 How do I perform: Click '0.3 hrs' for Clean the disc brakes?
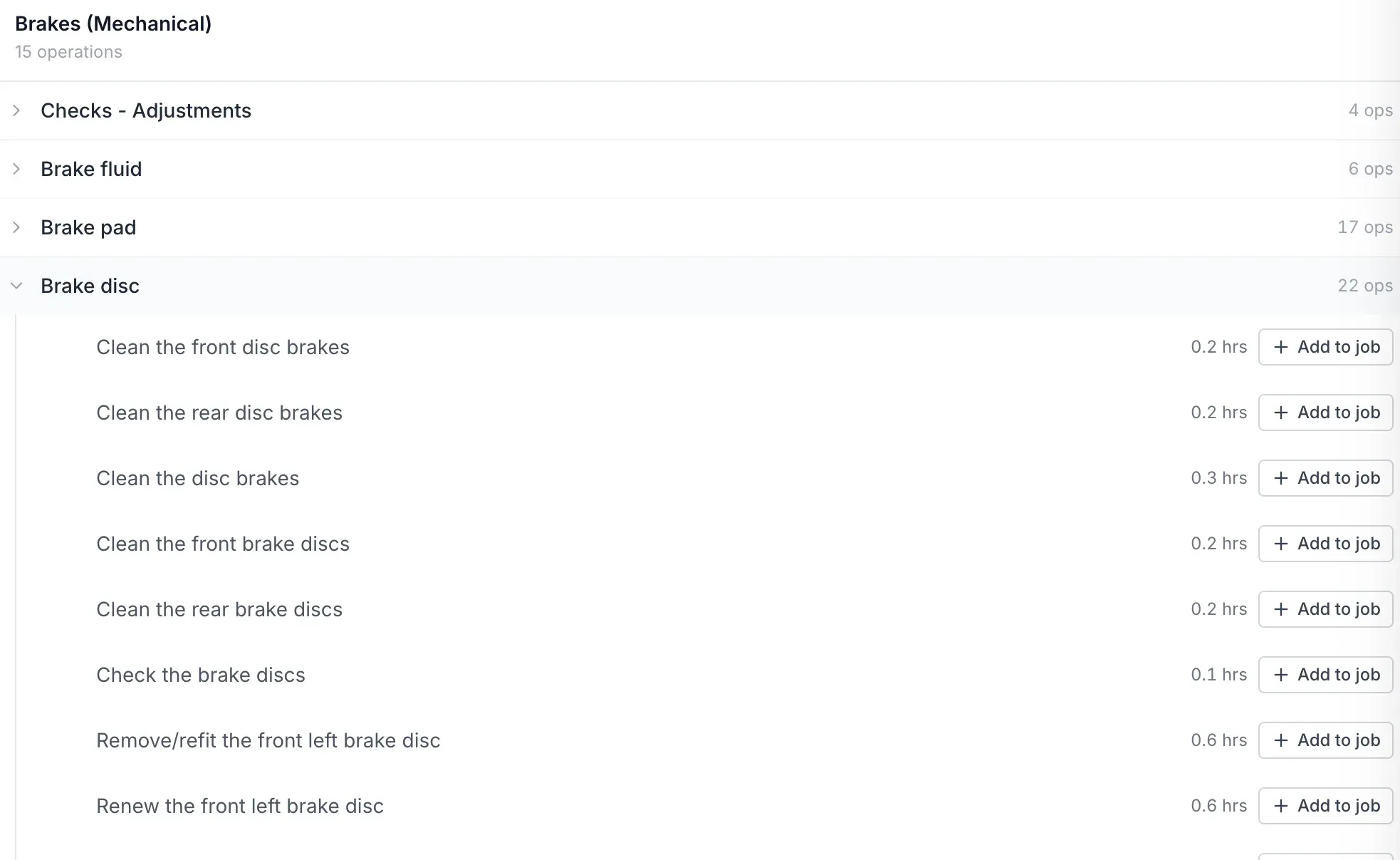pos(1219,478)
